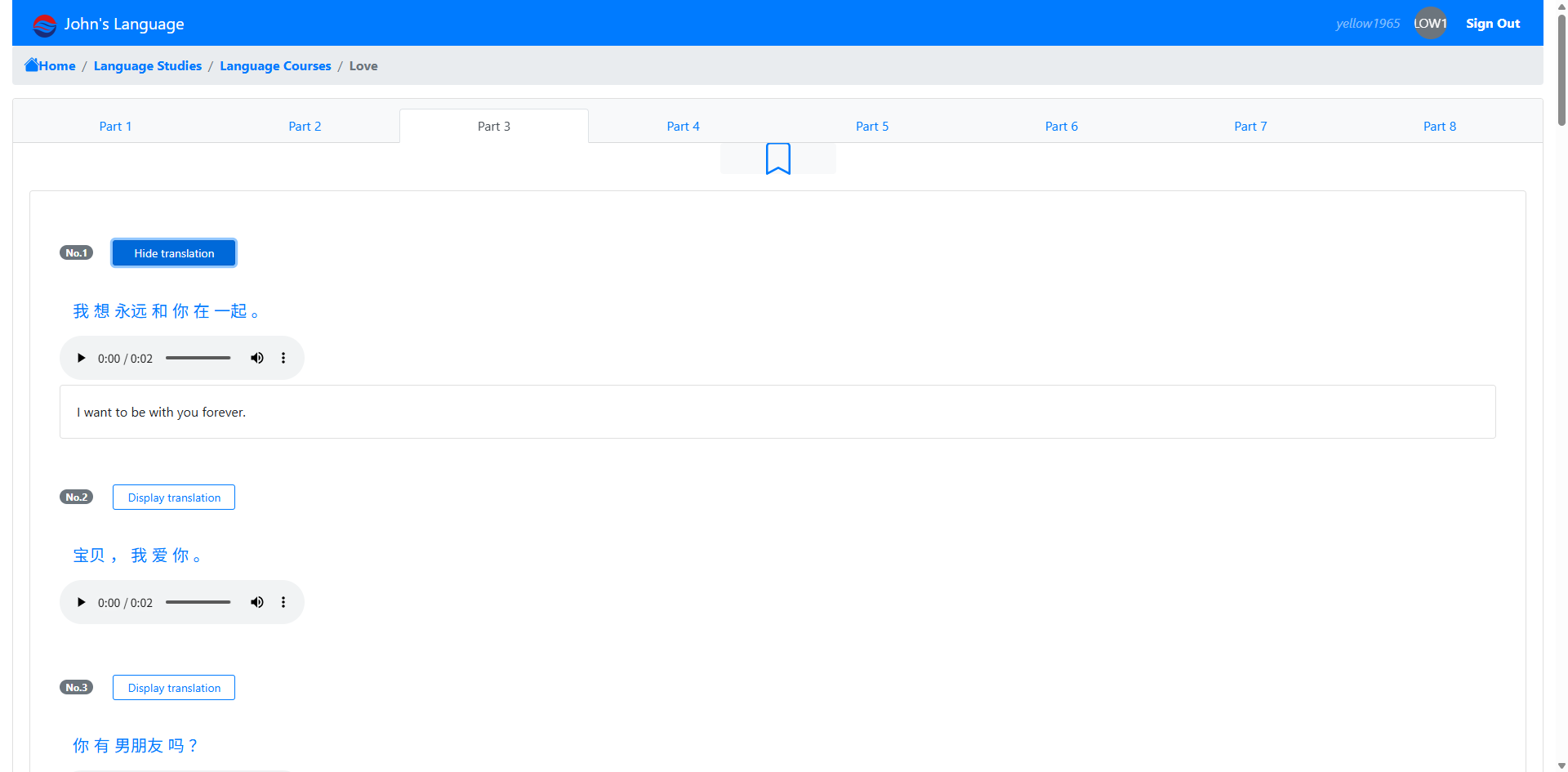Click the page scrollbar down arrow
Viewport: 1568px width, 772px height.
coord(1561,765)
